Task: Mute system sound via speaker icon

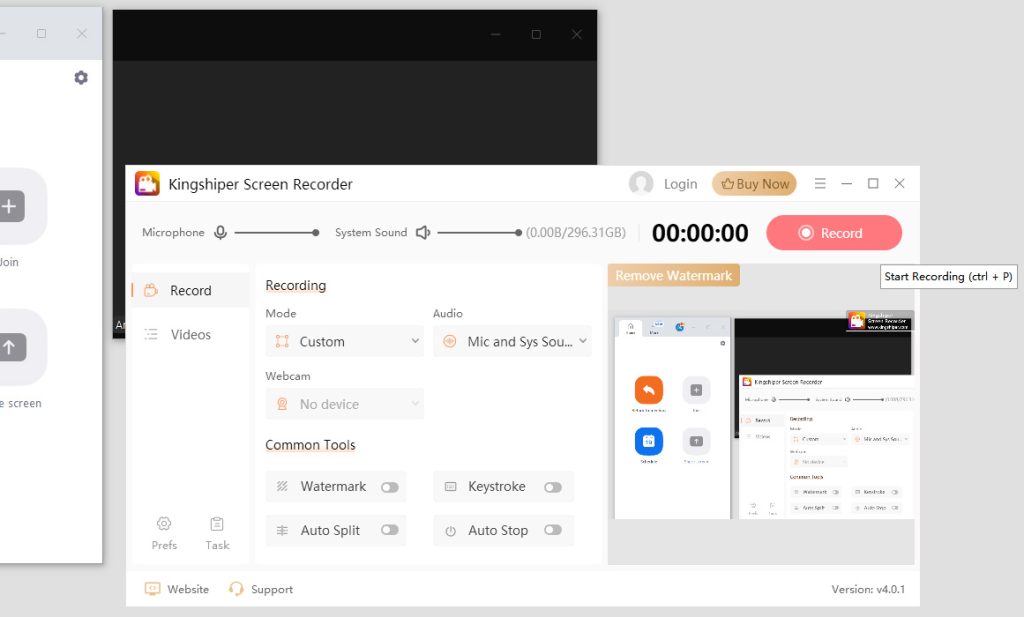Action: [423, 232]
